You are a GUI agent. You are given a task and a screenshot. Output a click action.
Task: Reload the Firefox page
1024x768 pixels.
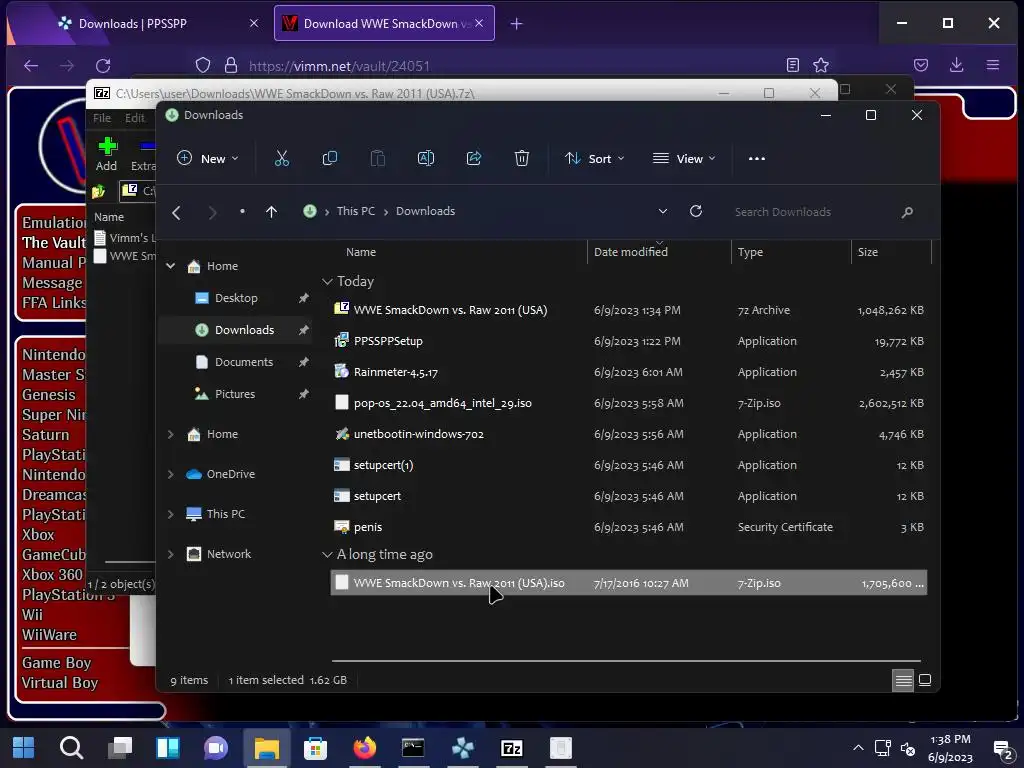point(103,65)
